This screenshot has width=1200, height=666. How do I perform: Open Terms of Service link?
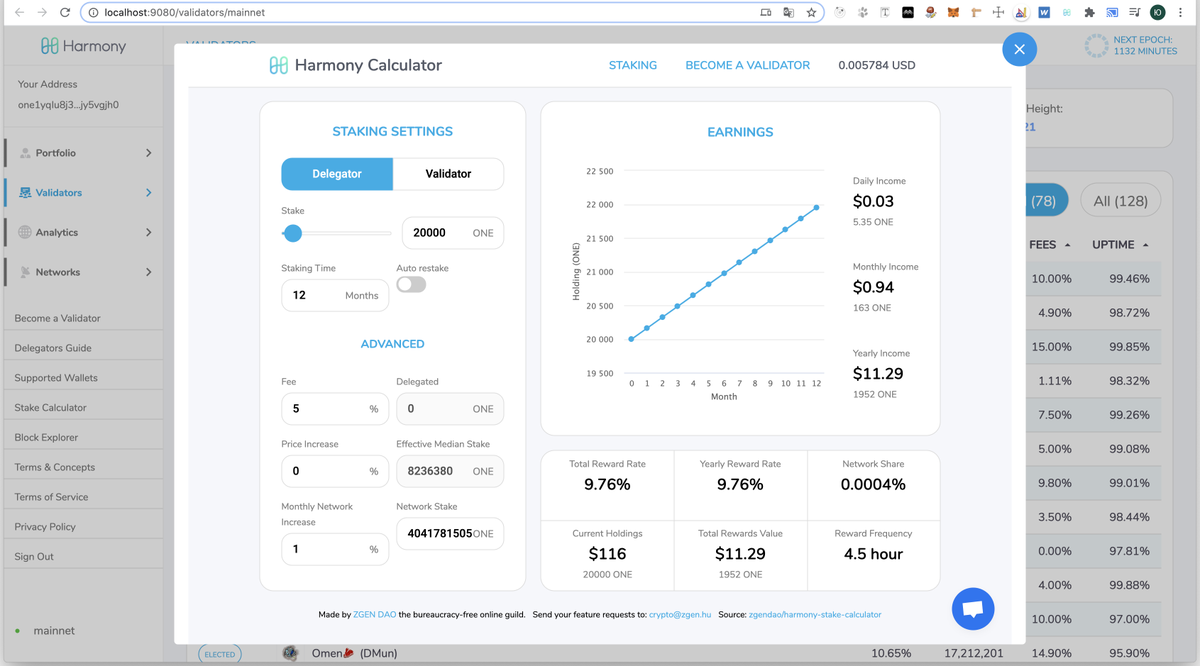click(x=51, y=497)
